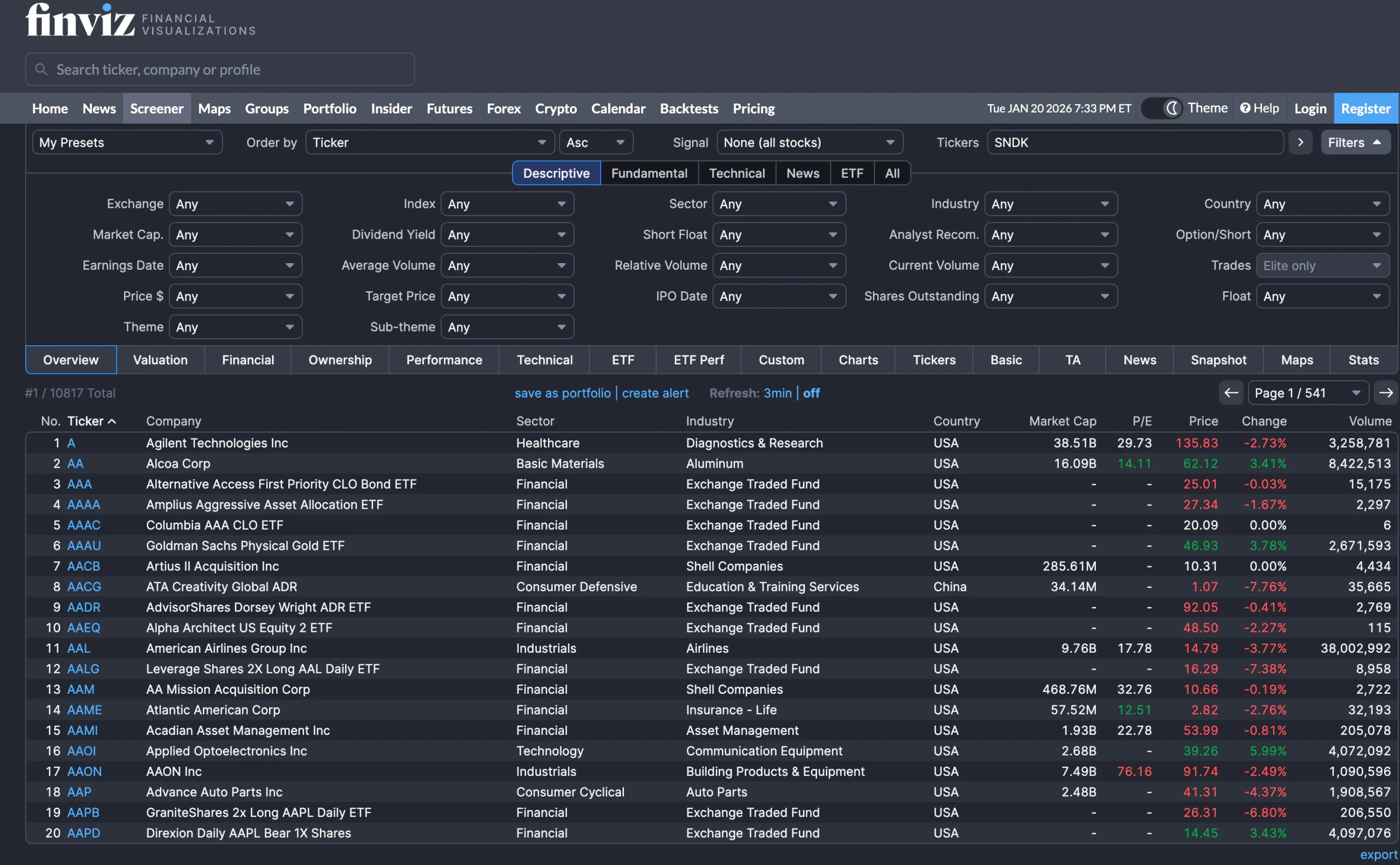The height and width of the screenshot is (865, 1400).
Task: Click the Finviz logo
Action: point(80,21)
